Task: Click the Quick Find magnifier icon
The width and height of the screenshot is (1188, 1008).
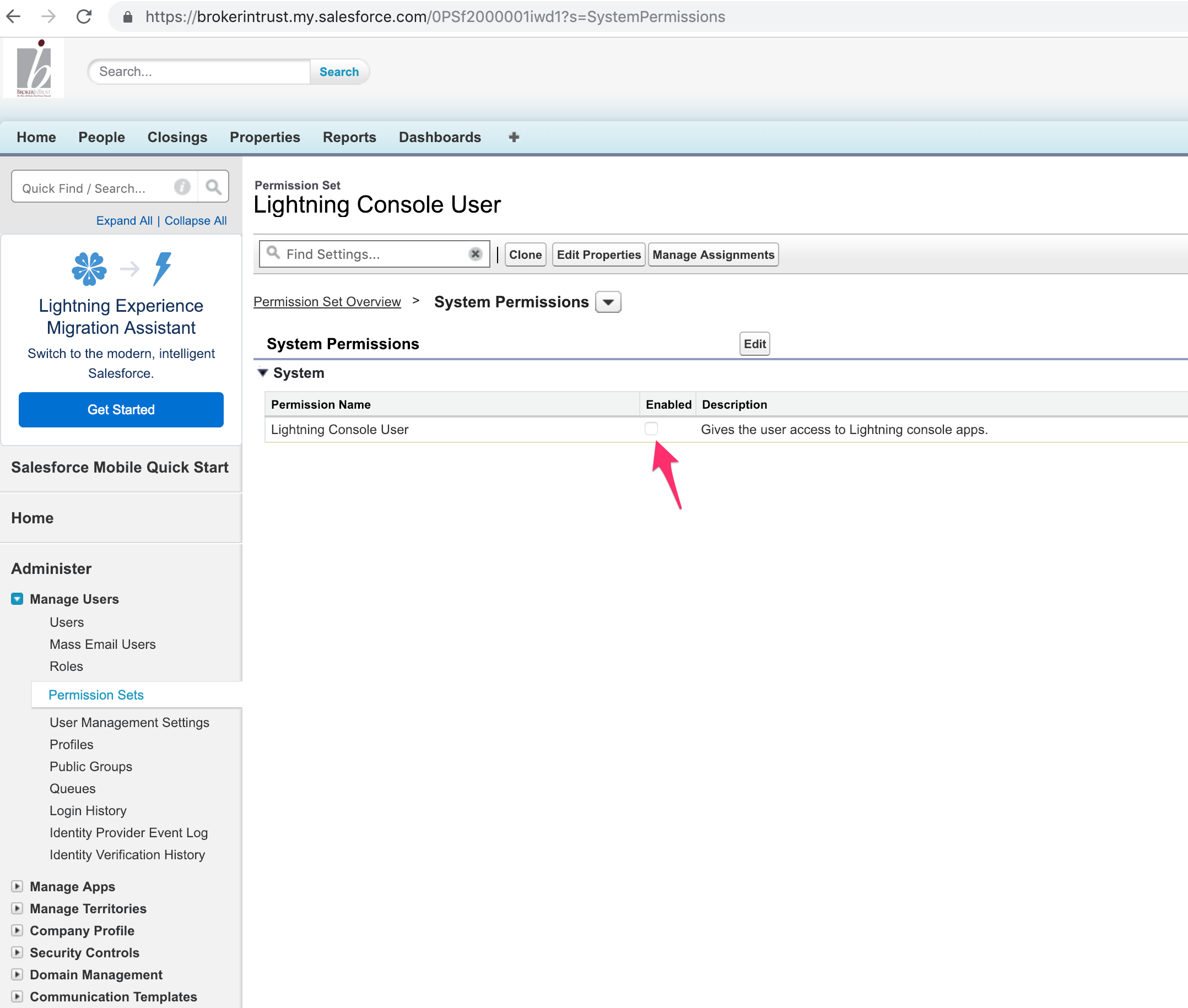Action: tap(213, 187)
